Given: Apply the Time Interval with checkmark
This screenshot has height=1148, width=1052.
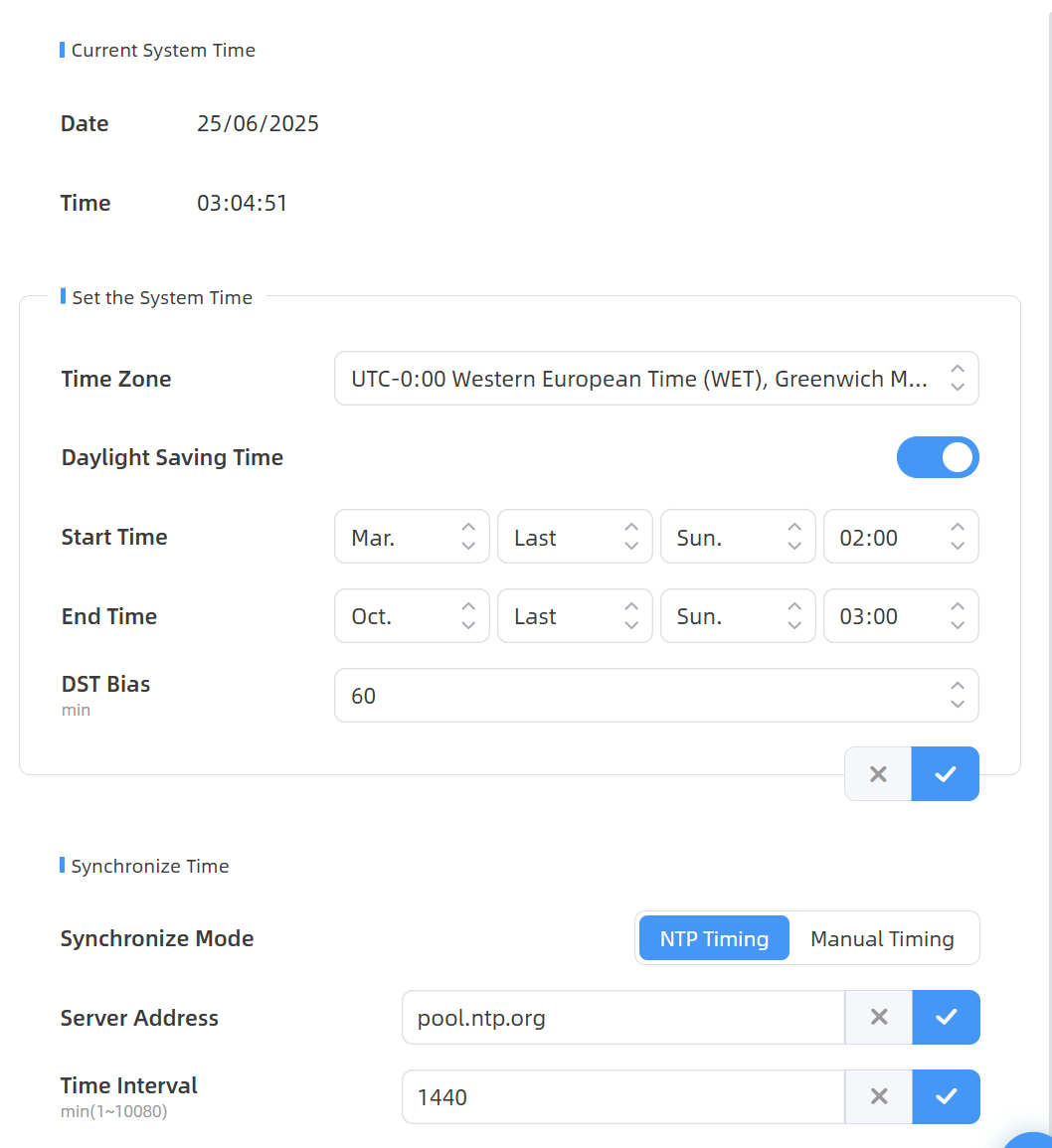Looking at the screenshot, I should 946,1096.
